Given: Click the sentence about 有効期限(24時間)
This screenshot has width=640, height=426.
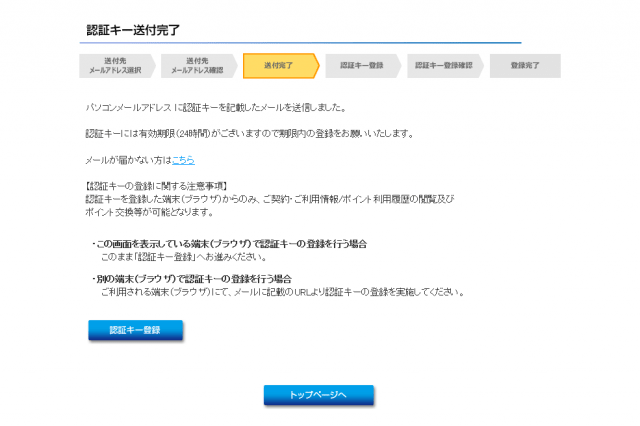Looking at the screenshot, I should coord(249,134).
